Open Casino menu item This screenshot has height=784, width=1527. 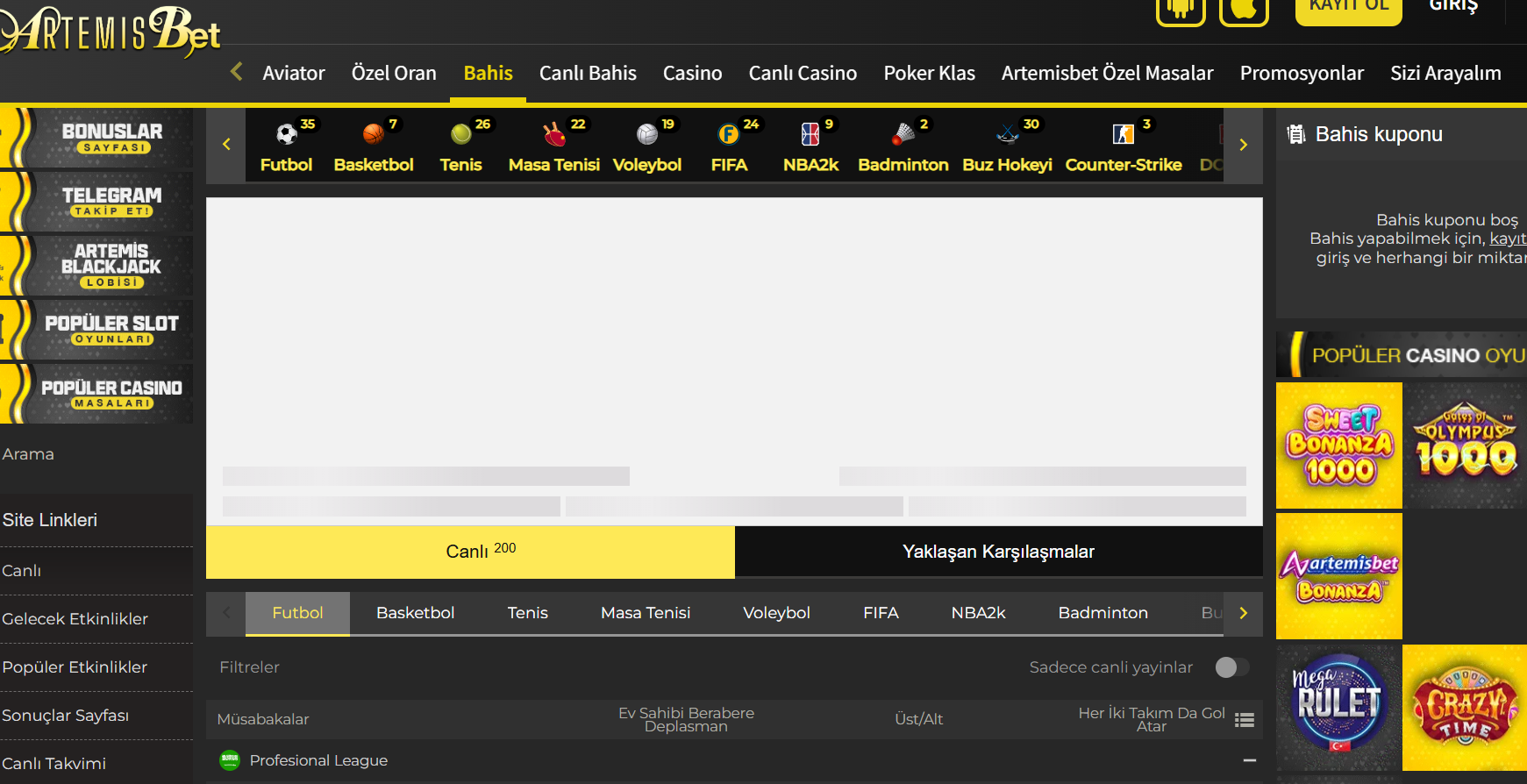(x=692, y=73)
